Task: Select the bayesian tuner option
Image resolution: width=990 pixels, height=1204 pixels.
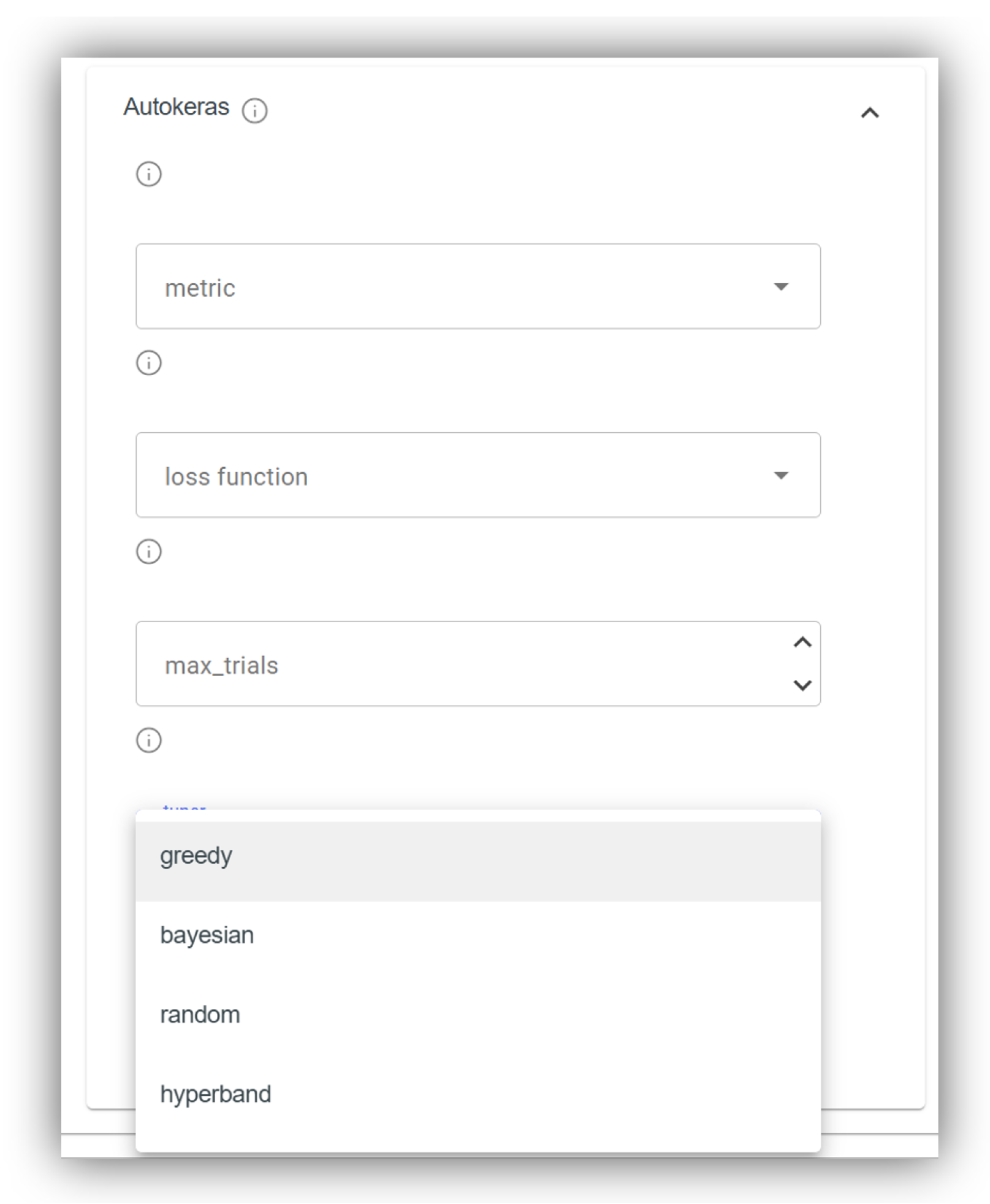Action: [x=206, y=935]
